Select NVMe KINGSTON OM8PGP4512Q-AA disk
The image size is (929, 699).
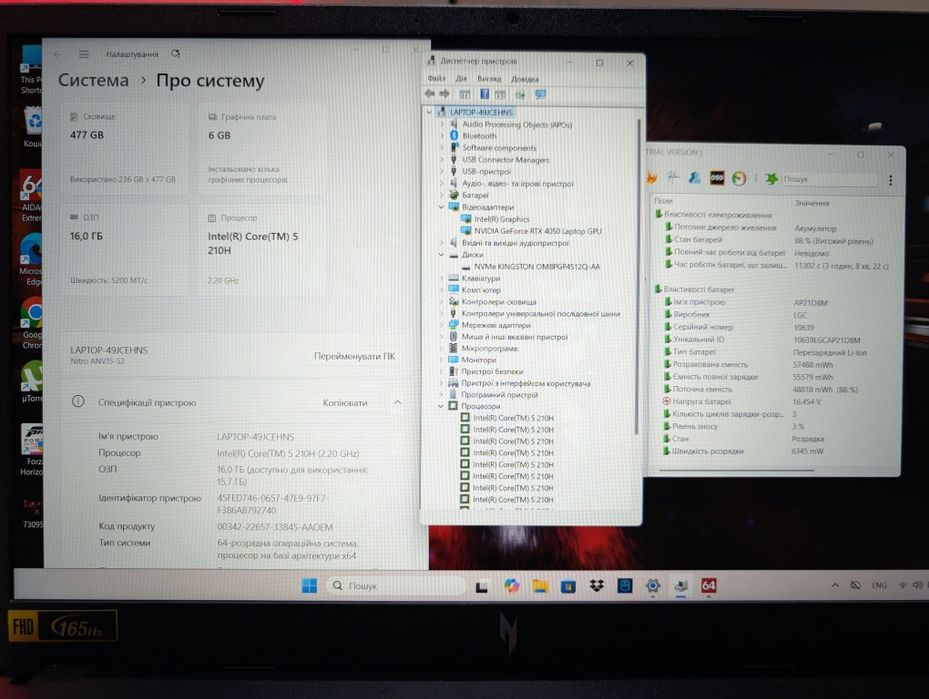537,267
